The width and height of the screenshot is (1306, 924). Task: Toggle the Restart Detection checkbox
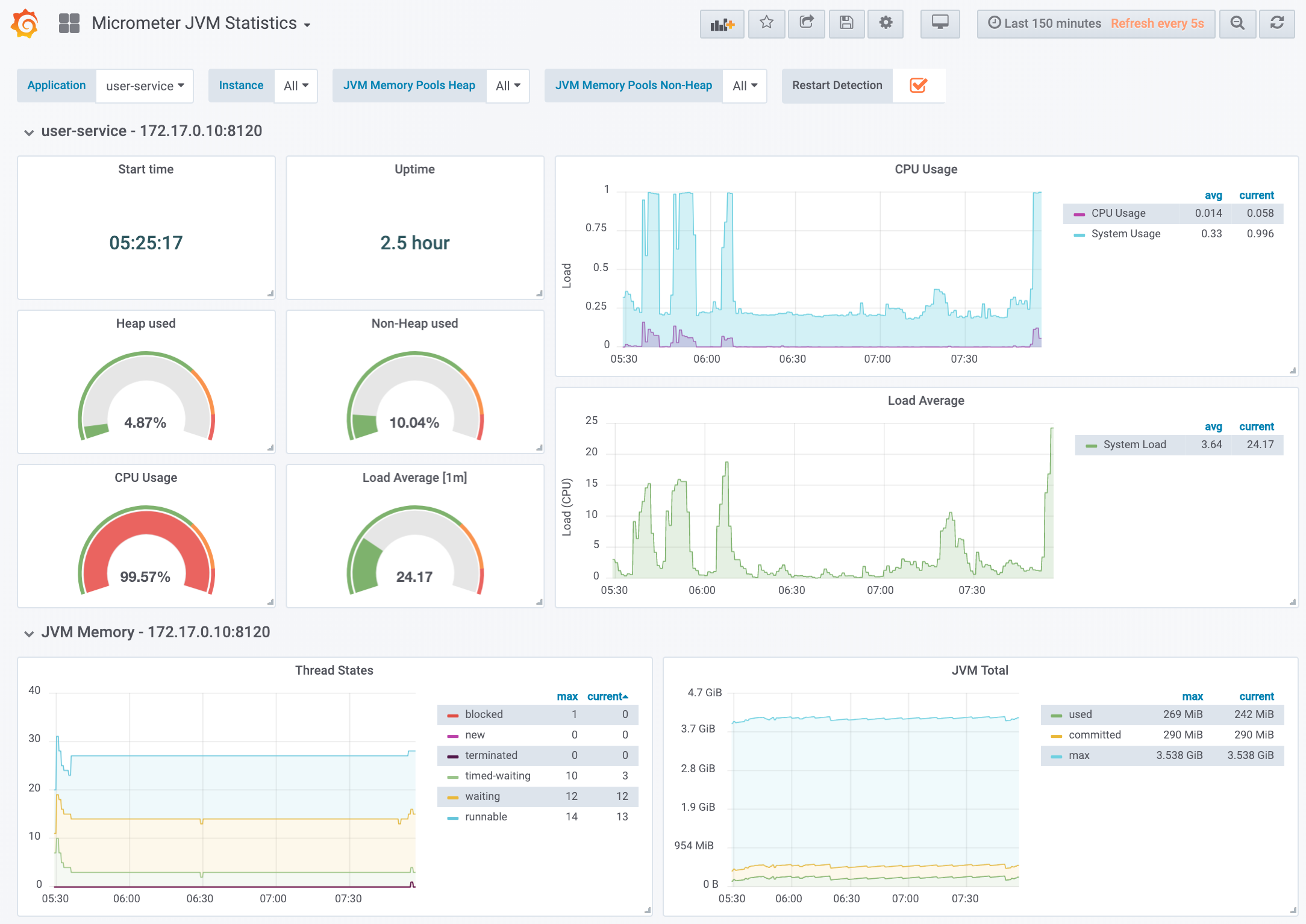(x=918, y=86)
